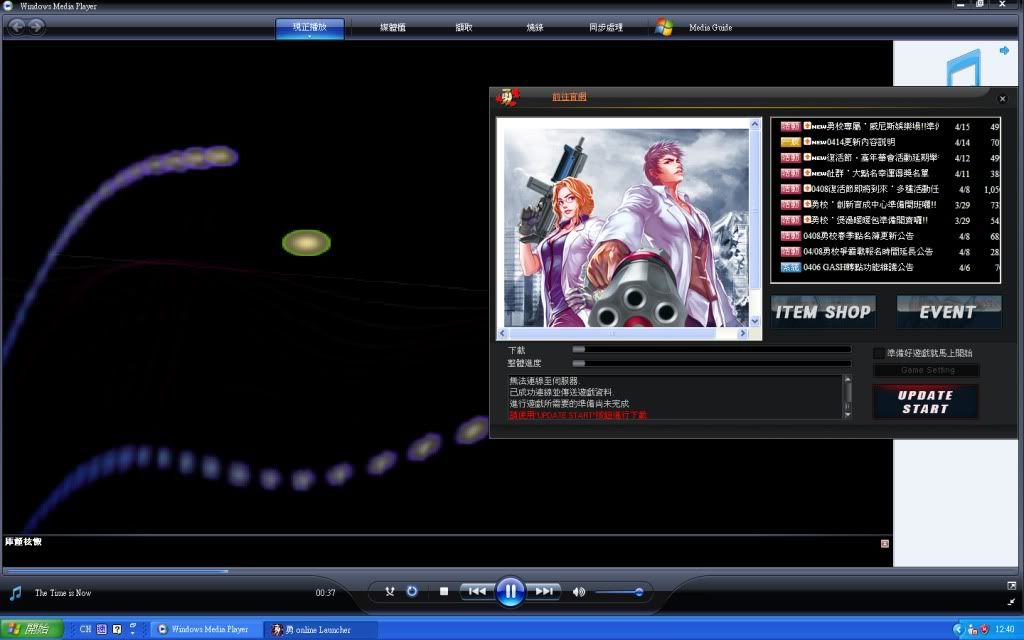Skip to the next track
This screenshot has height=640, width=1024.
(x=543, y=592)
